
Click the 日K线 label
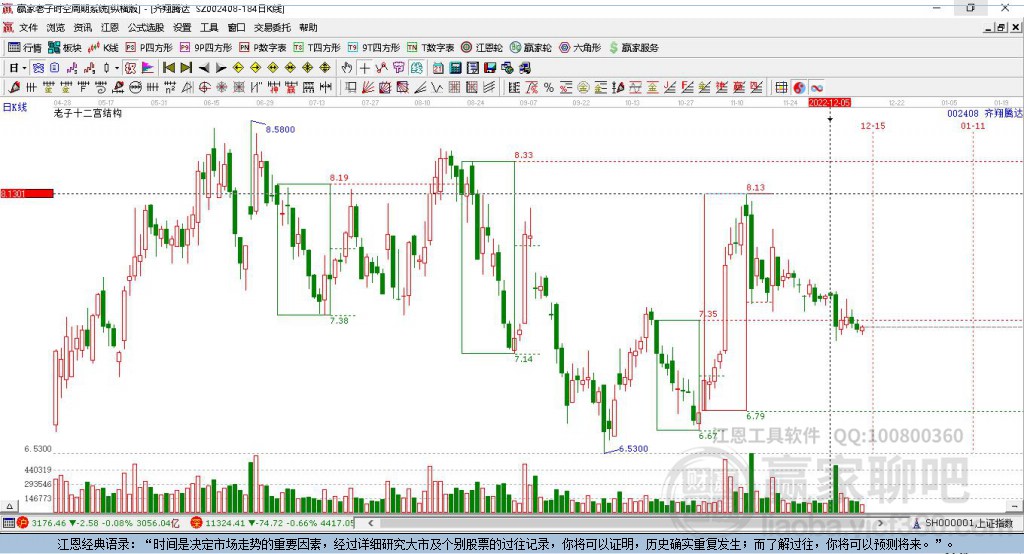coord(15,107)
